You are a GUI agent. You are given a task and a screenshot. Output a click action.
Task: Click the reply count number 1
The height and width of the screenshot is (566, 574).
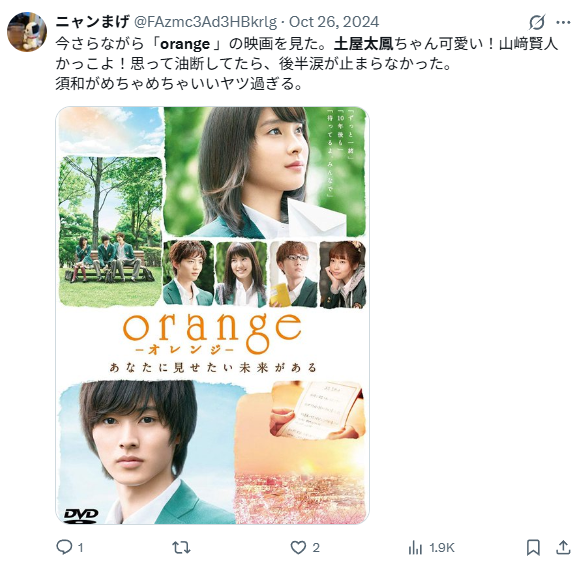81,548
